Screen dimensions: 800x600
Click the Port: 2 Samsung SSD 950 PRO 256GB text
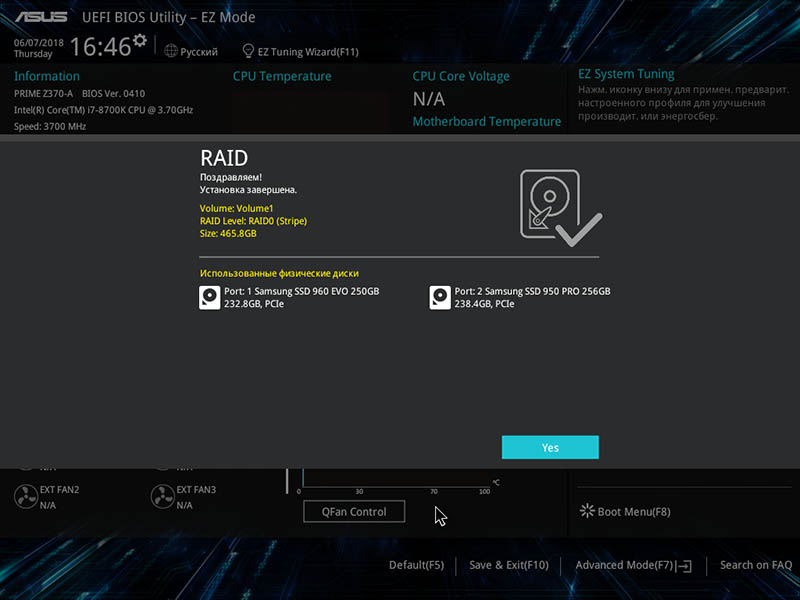click(532, 291)
